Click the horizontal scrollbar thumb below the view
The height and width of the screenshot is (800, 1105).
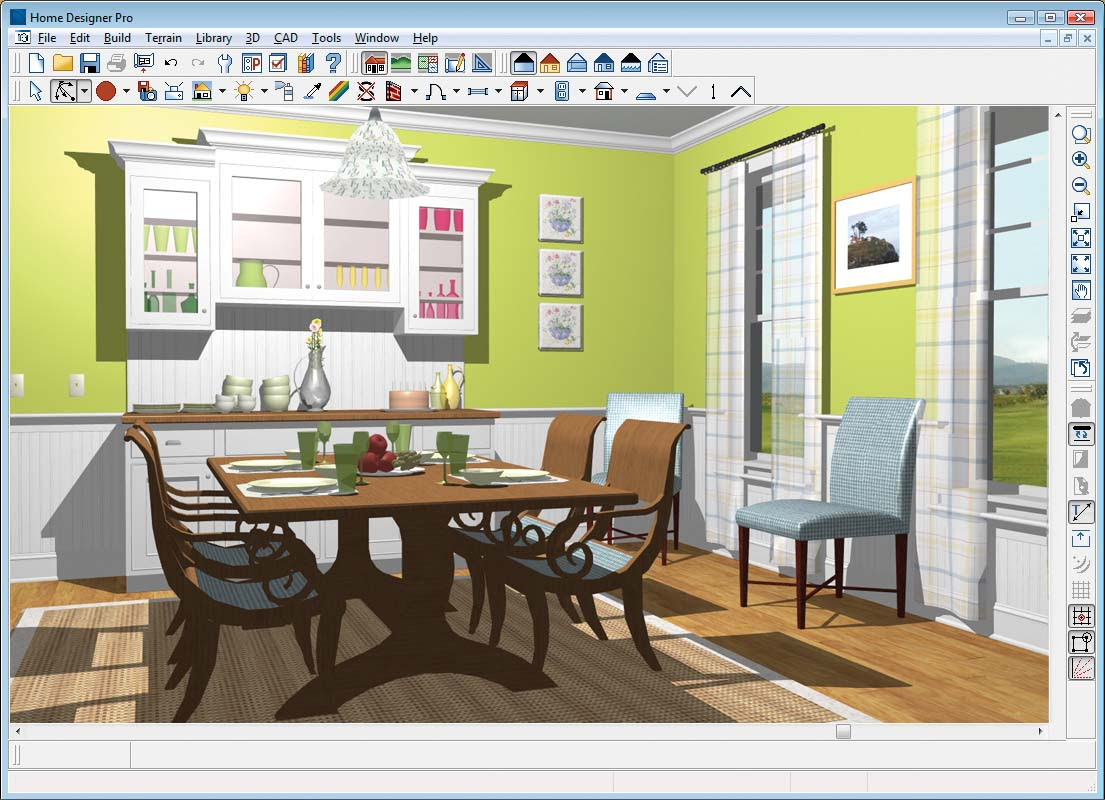843,732
